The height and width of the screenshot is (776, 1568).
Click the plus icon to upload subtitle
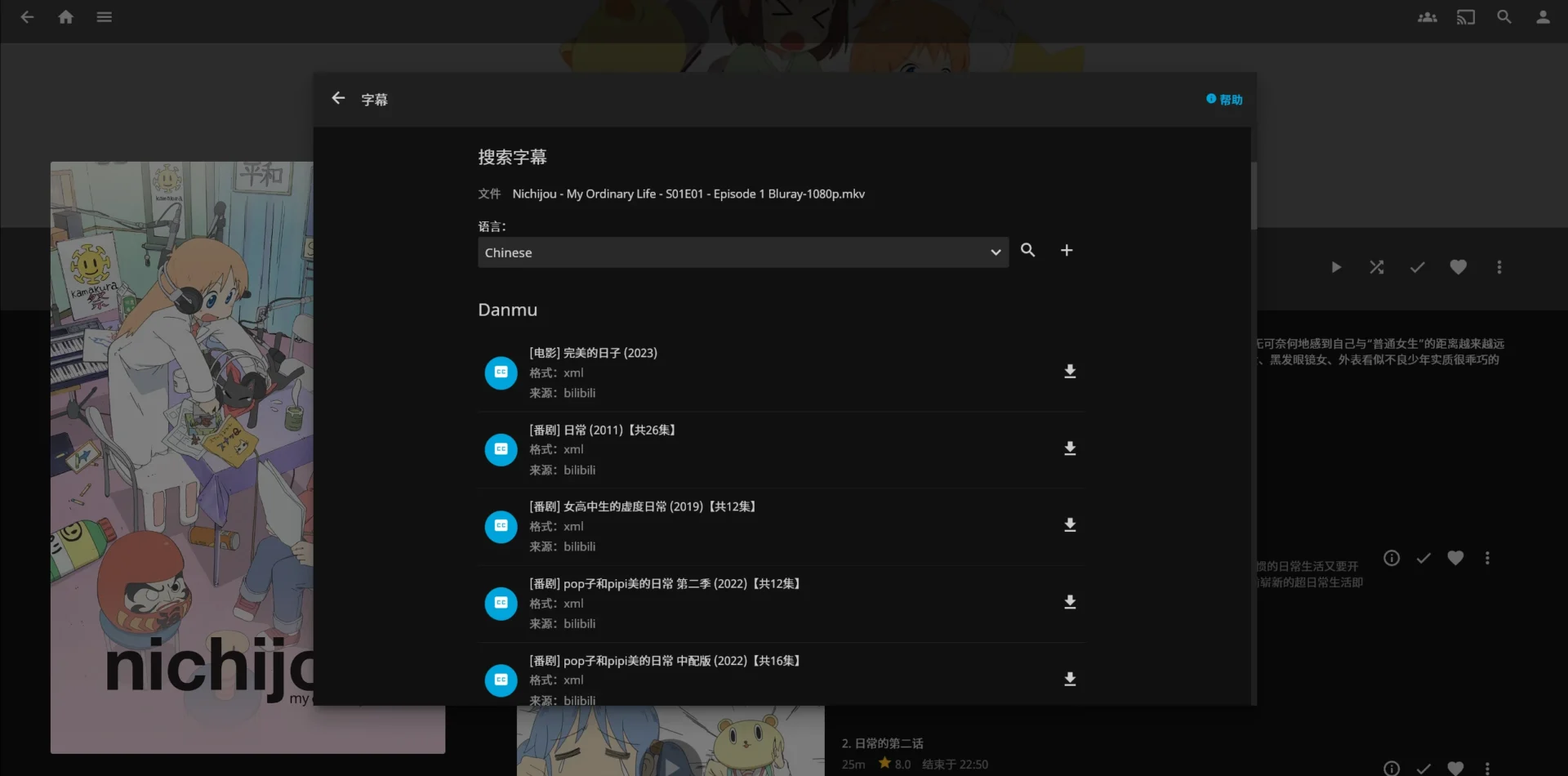click(1067, 251)
